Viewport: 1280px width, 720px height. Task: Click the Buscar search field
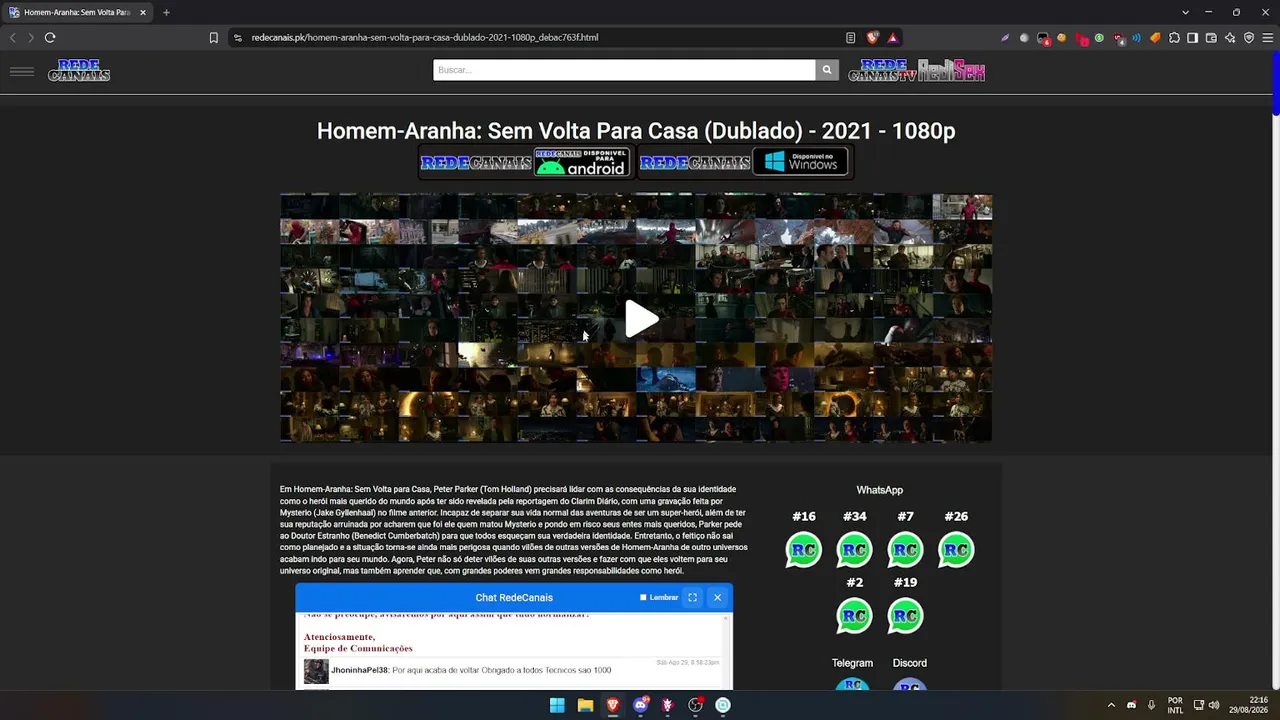click(624, 70)
